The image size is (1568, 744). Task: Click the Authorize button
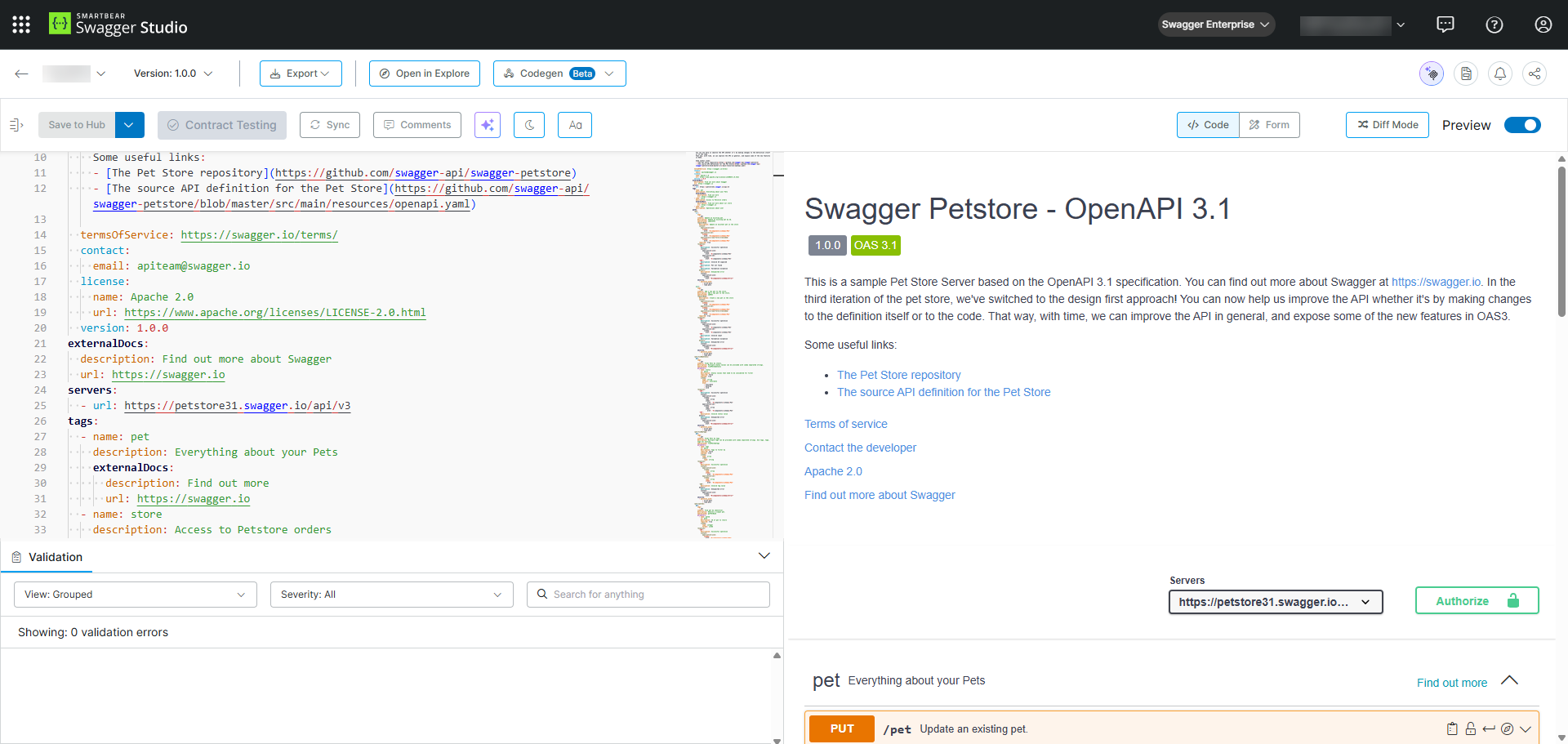[1477, 600]
